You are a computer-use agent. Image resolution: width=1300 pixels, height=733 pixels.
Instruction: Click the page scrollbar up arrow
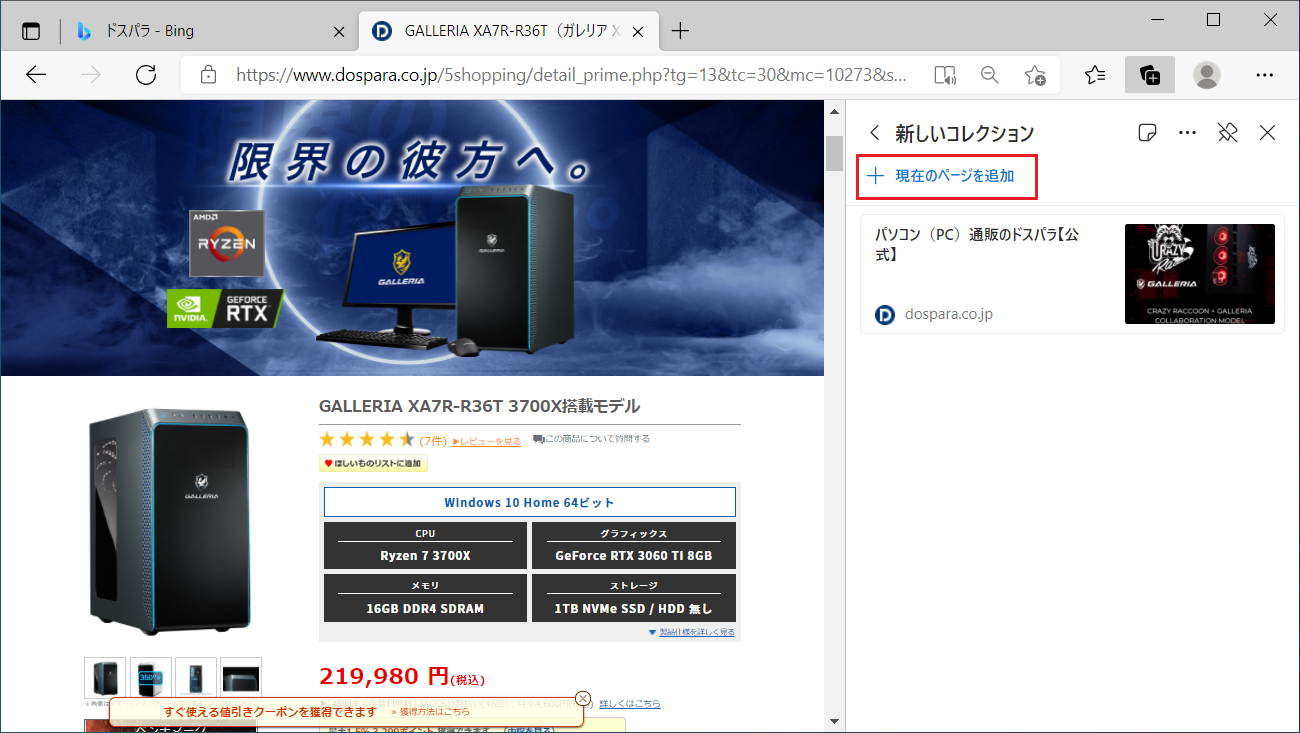coord(834,111)
